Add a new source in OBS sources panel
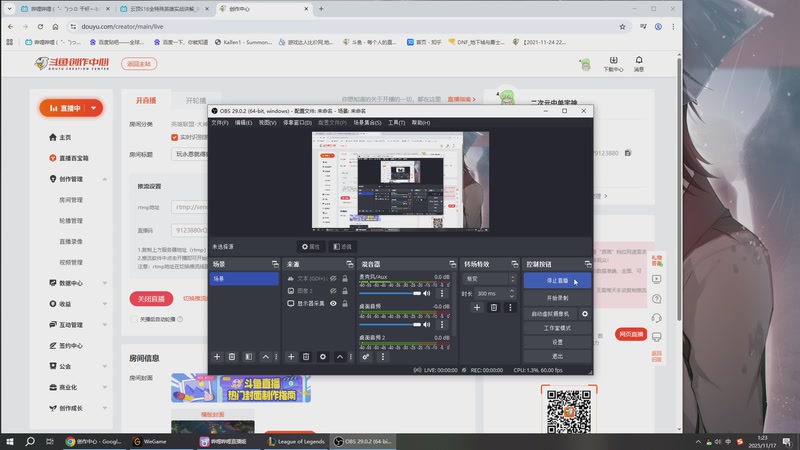 pyautogui.click(x=291, y=357)
